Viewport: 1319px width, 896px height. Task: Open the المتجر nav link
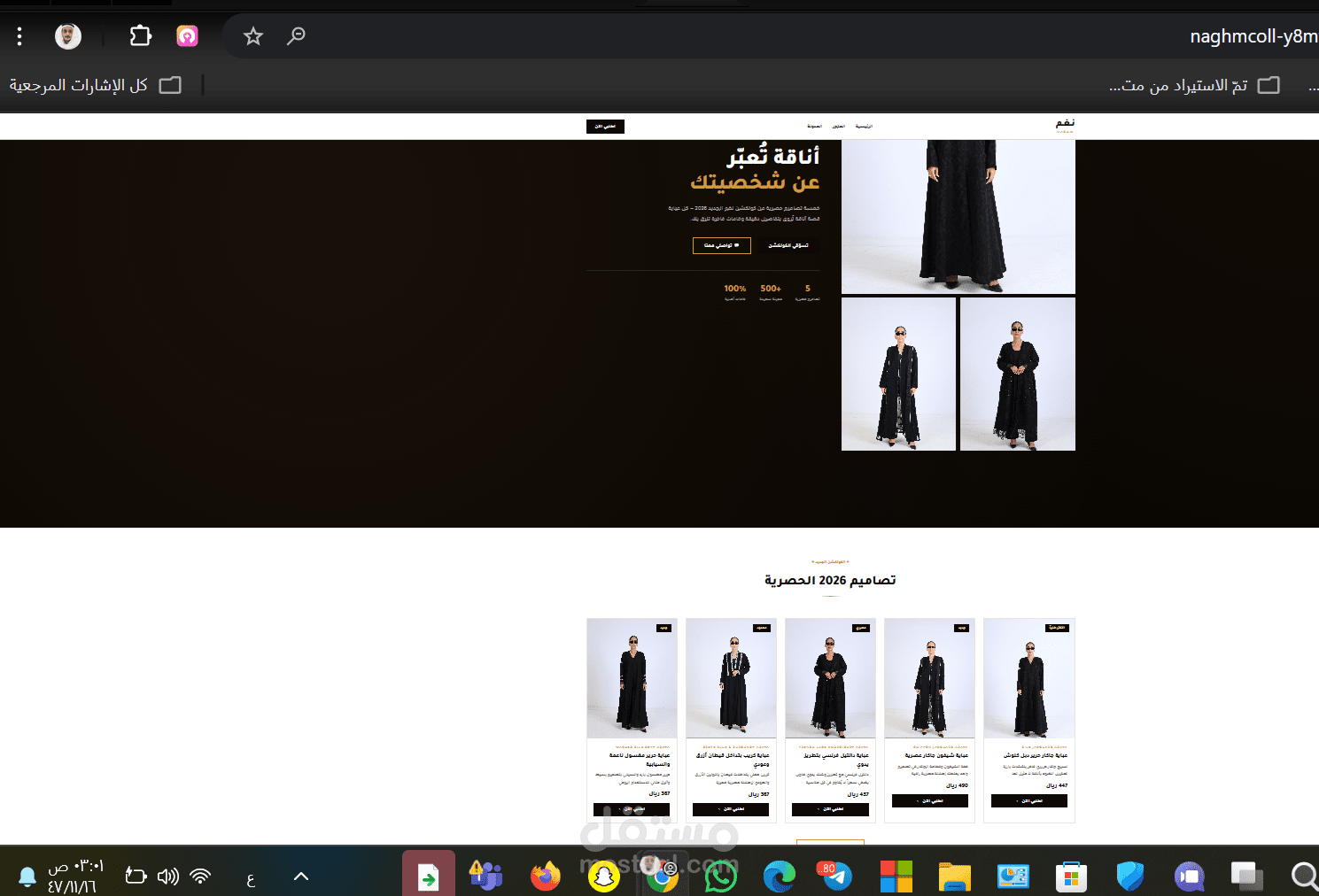(838, 127)
